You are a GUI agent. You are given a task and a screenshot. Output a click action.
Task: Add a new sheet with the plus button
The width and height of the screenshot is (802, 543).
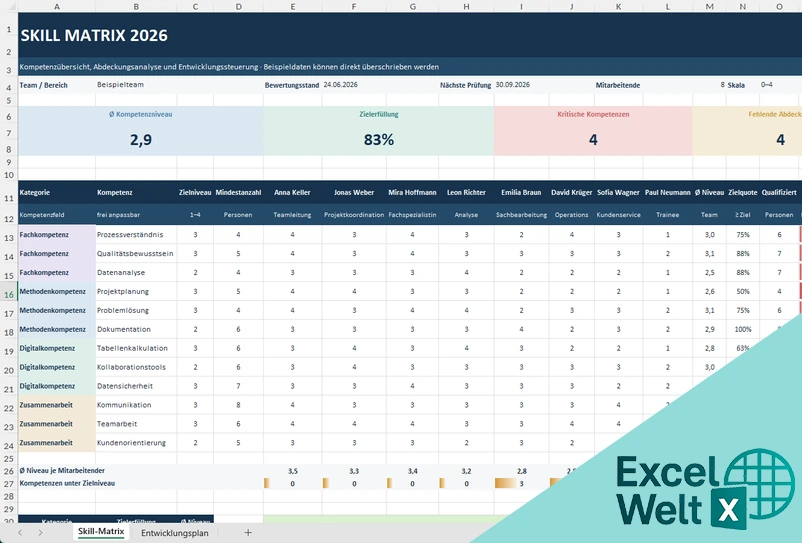tap(248, 533)
